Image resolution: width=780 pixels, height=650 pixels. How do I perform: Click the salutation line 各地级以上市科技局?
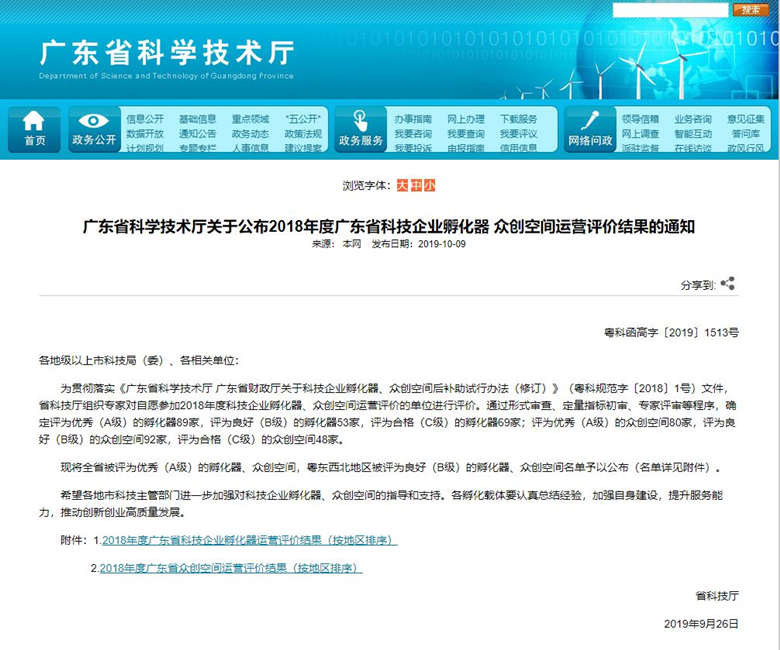(139, 361)
